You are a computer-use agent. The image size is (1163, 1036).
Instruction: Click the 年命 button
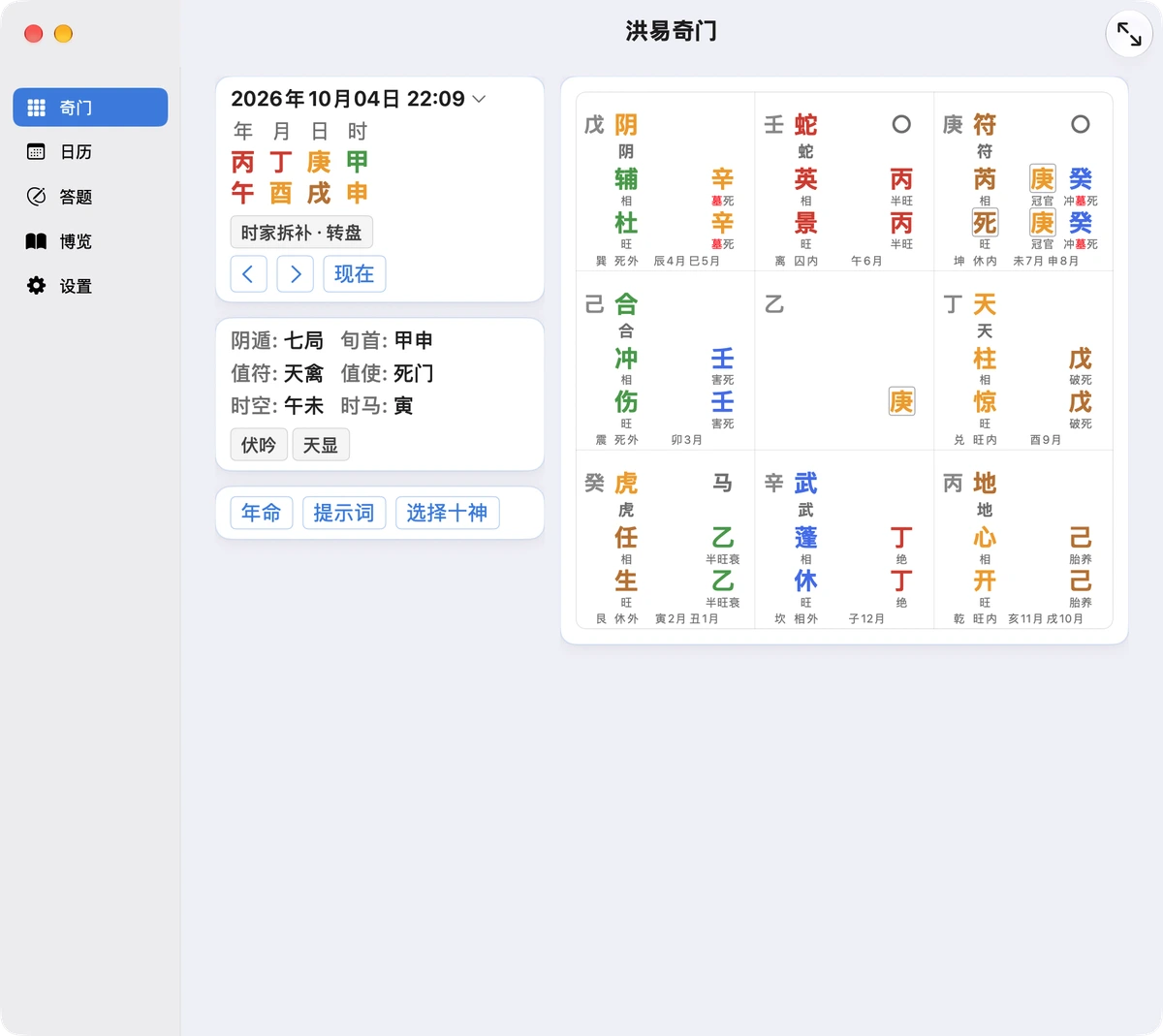click(x=261, y=513)
